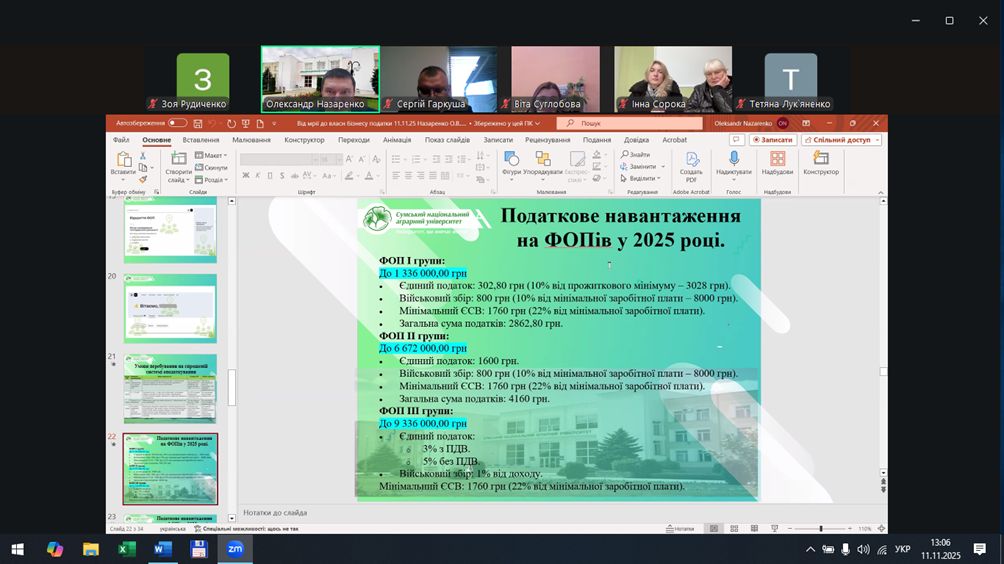Click the Знайти find button
The height and width of the screenshot is (564, 1004).
click(636, 155)
